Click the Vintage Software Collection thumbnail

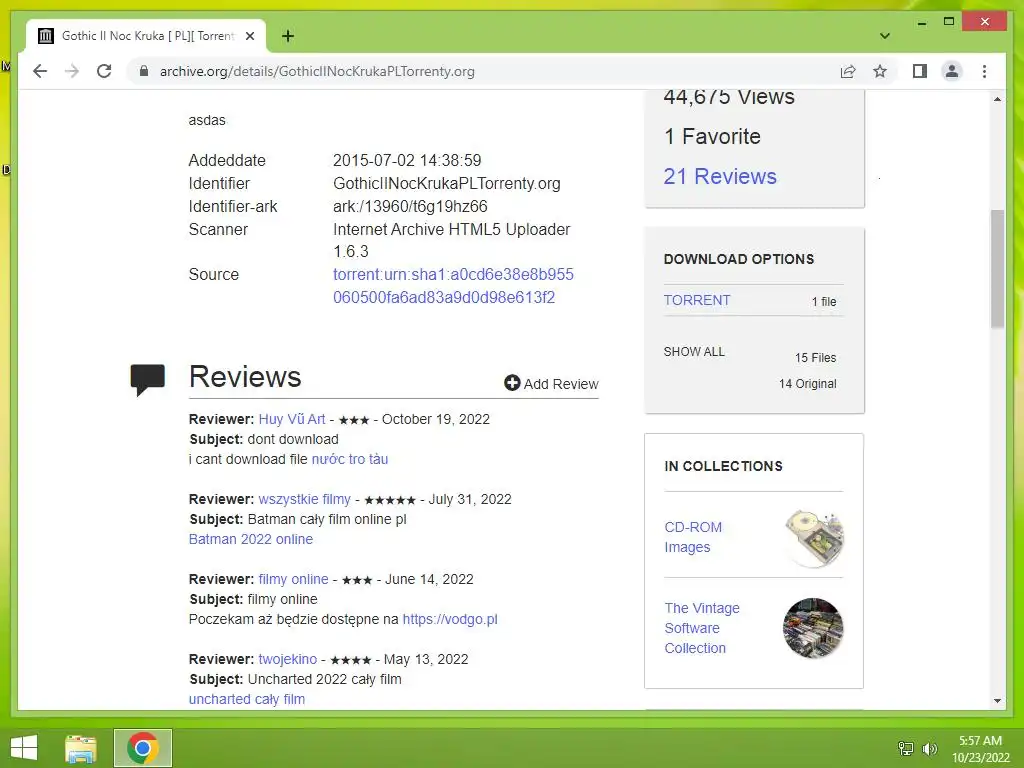point(813,628)
